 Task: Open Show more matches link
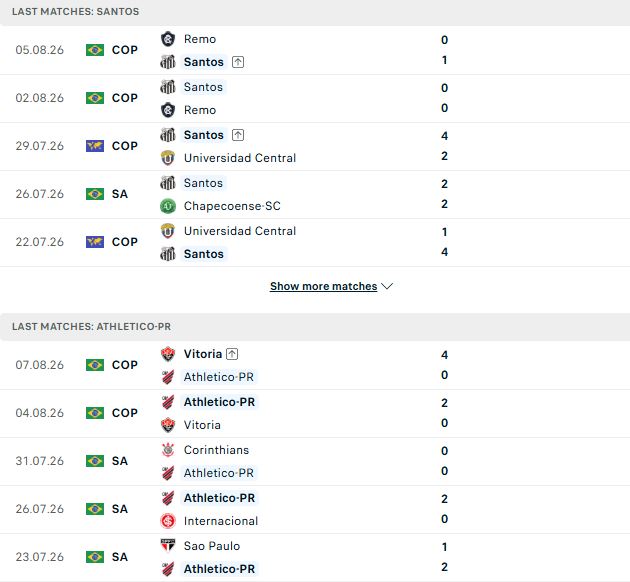323,286
